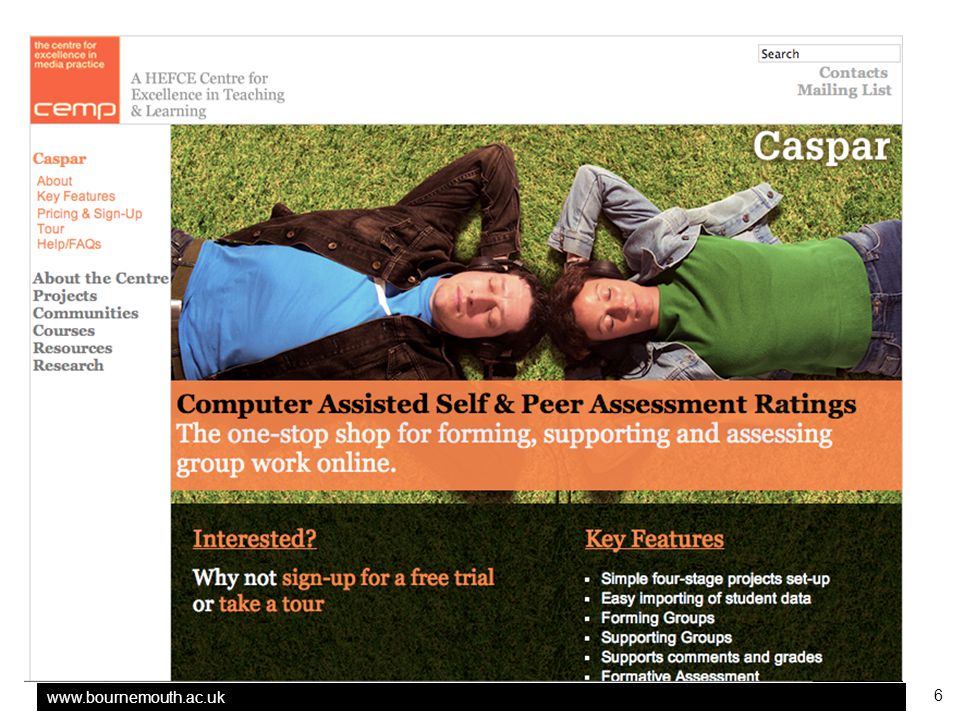Open Help/FAQs link
The height and width of the screenshot is (720, 960).
[69, 244]
